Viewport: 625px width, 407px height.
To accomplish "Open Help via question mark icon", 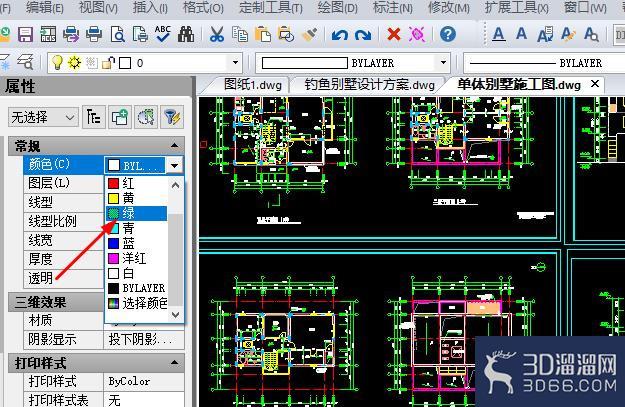I will point(448,34).
